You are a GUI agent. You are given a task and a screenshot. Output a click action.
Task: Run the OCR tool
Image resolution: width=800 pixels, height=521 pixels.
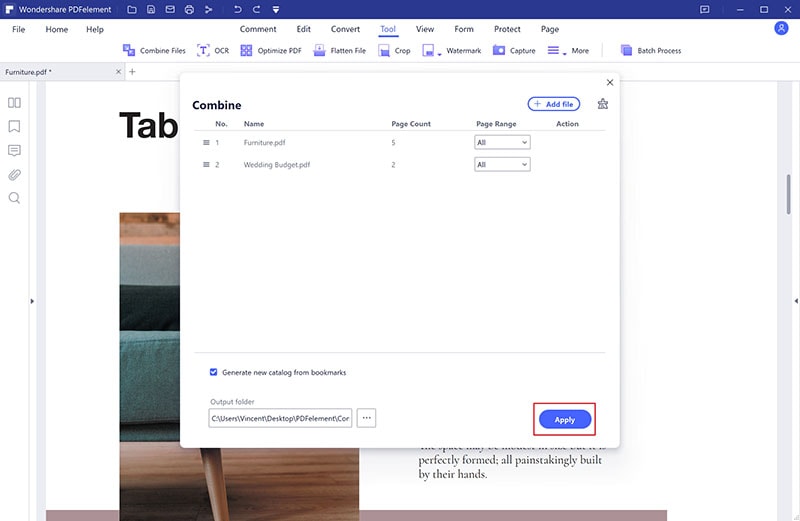click(x=213, y=51)
